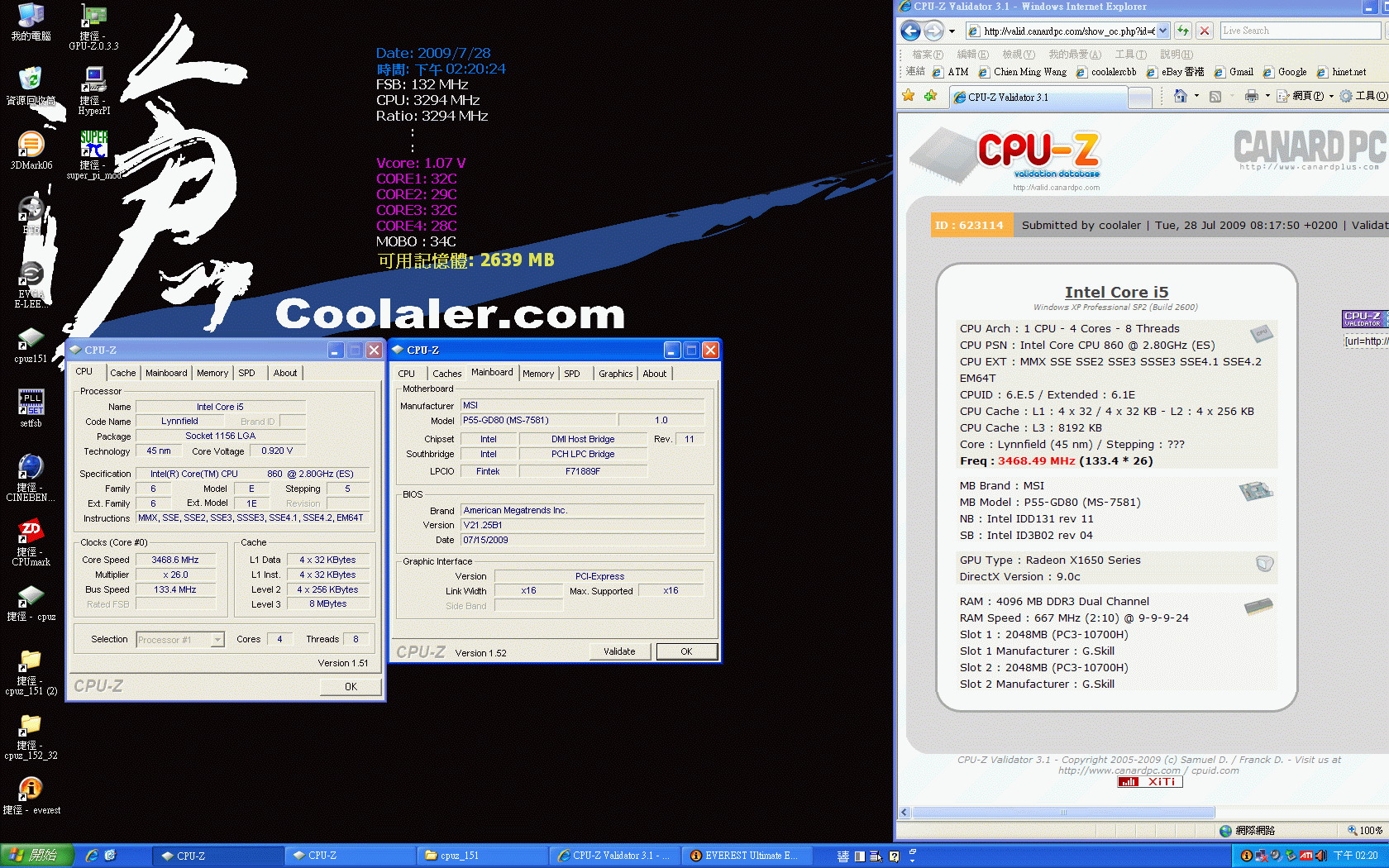
Task: Open the Page (網頁) menu dropdown
Action: pyautogui.click(x=1305, y=96)
